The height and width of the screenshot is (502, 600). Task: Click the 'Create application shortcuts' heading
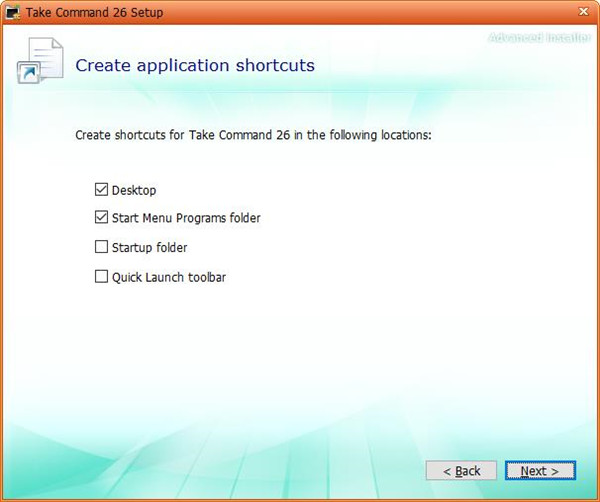tap(195, 65)
